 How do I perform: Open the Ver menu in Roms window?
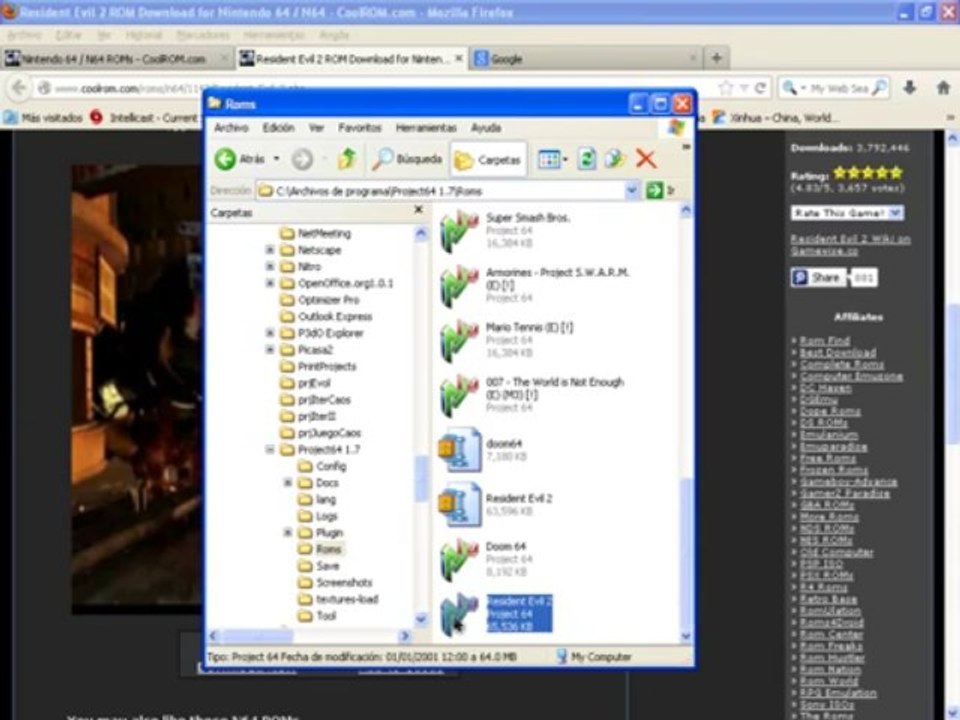(316, 127)
